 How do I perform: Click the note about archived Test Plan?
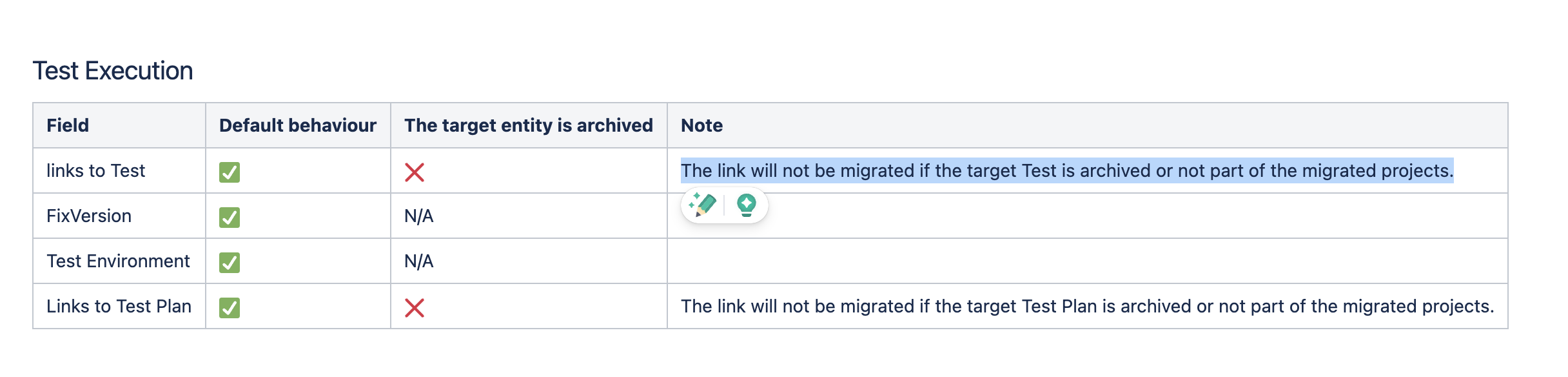(x=1088, y=306)
